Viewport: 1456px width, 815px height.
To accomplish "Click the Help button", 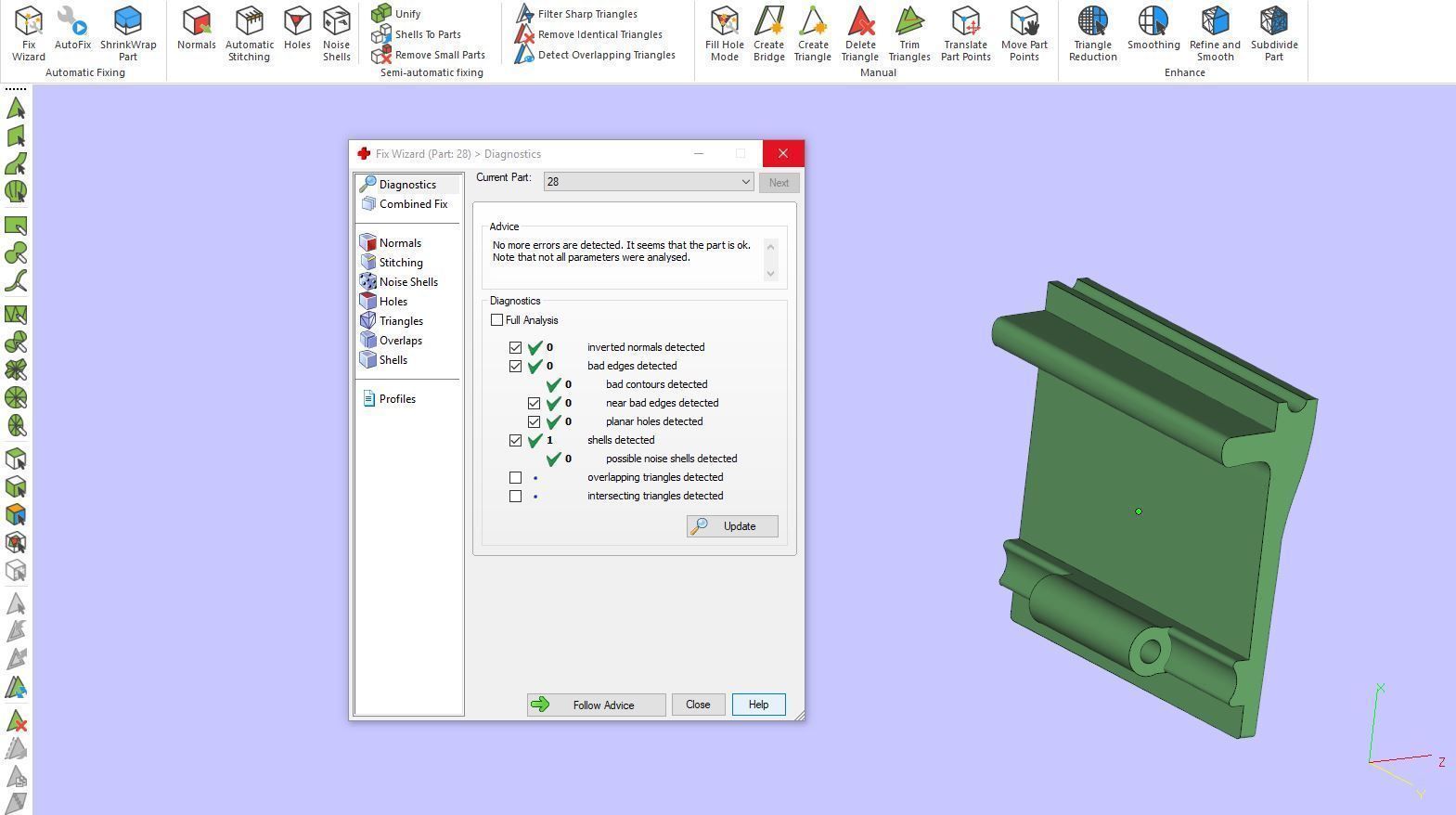I will (x=758, y=705).
